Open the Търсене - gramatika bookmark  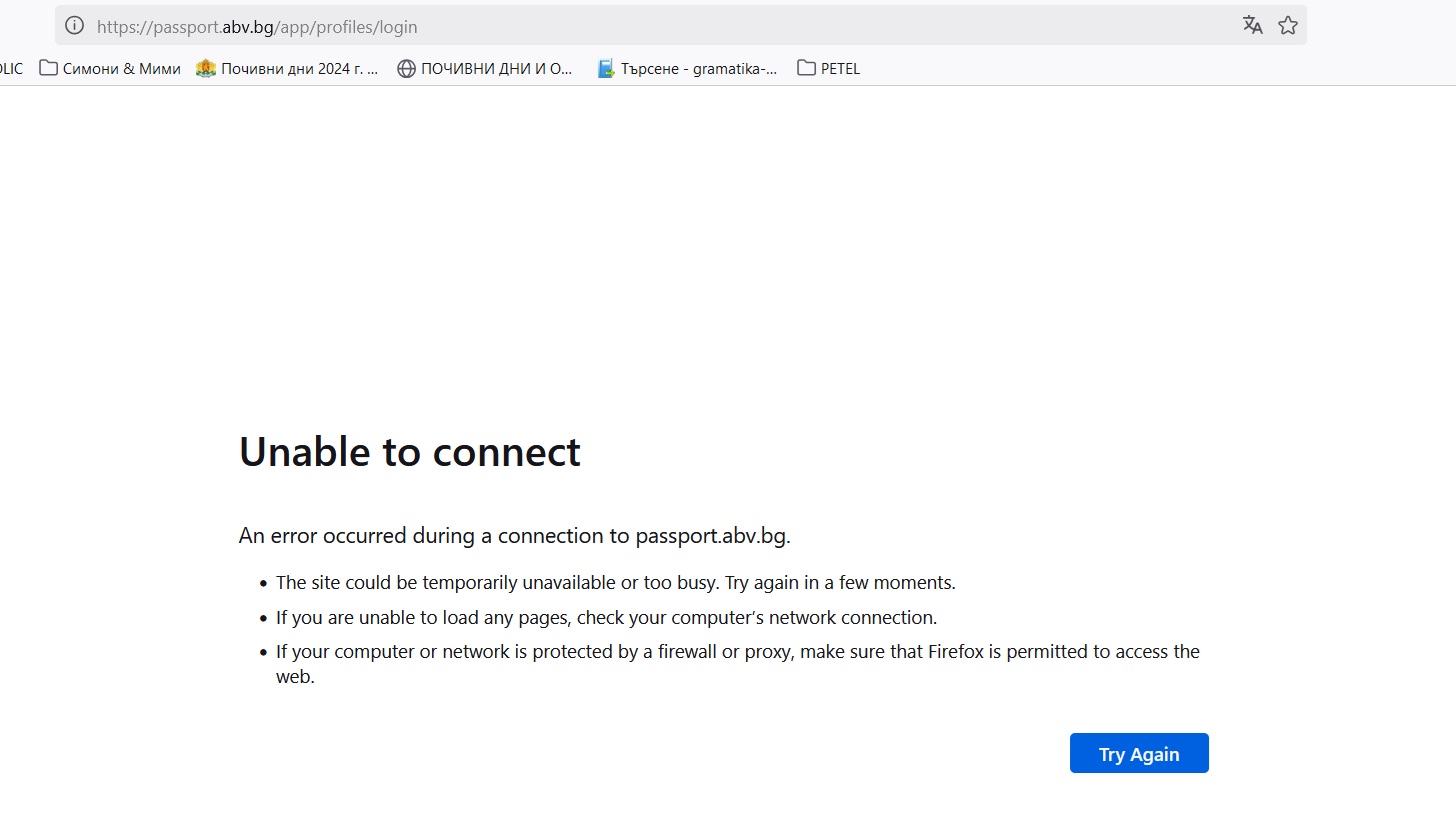pos(698,69)
